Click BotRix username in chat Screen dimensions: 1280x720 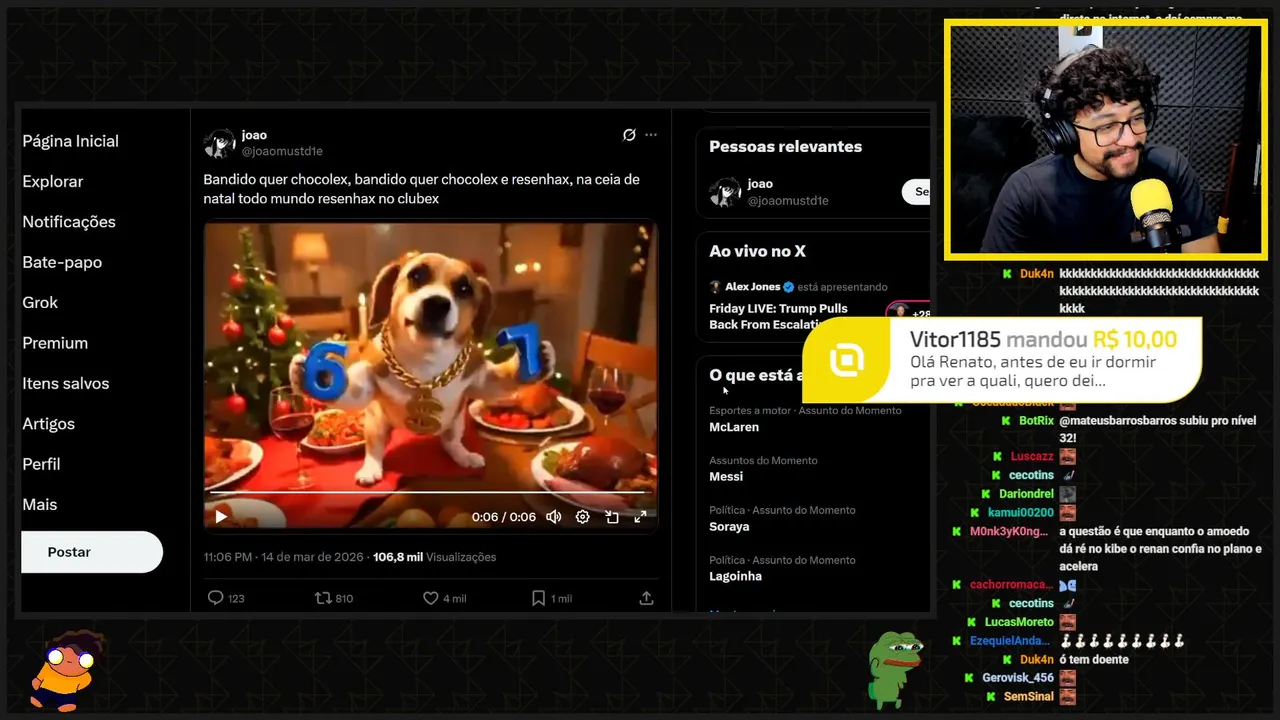[x=1036, y=421]
